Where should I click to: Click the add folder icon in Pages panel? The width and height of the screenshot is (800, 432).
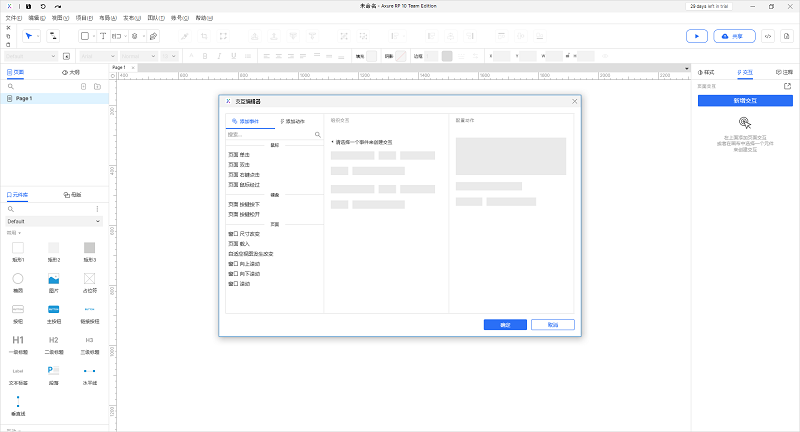97,87
